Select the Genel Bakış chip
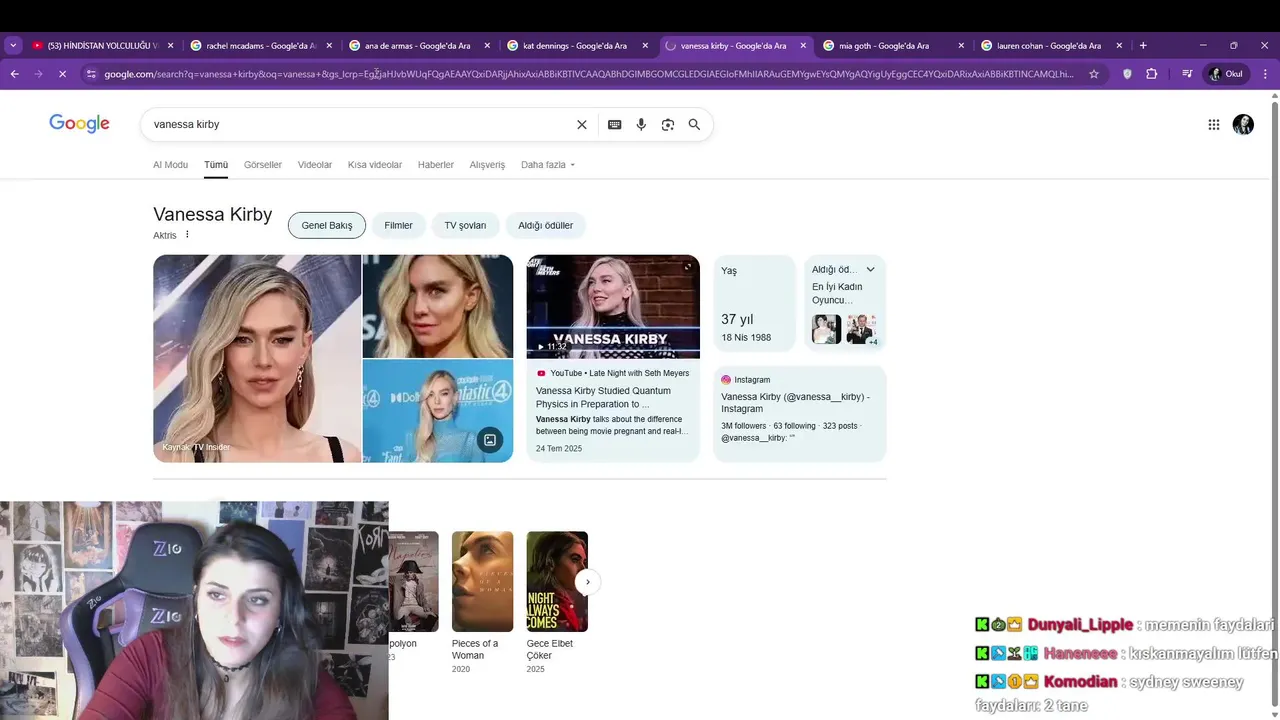 point(327,225)
